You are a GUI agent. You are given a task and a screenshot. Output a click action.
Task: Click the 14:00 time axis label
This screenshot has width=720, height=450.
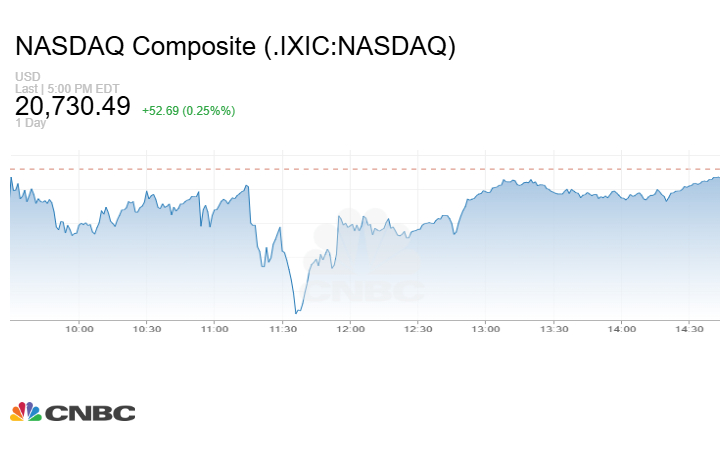click(622, 328)
